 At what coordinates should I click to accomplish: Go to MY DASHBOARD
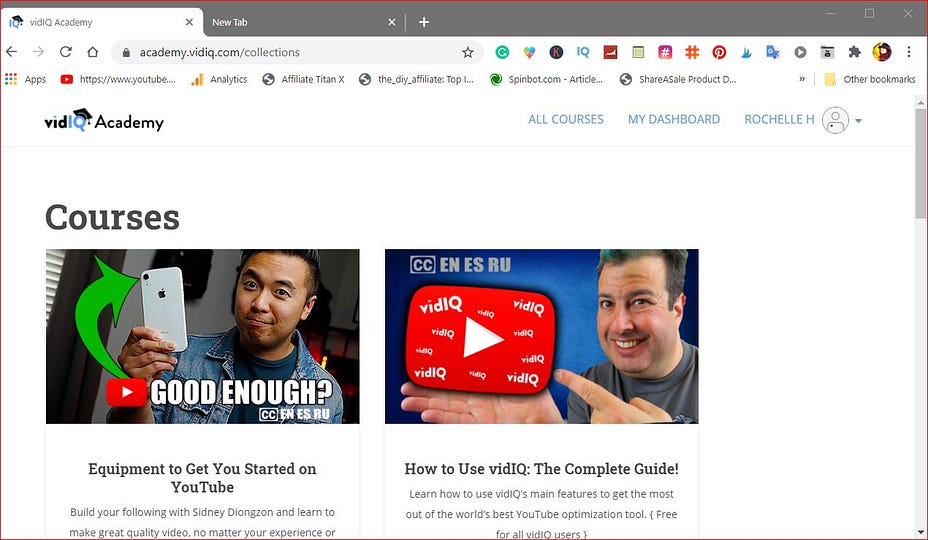click(x=674, y=120)
